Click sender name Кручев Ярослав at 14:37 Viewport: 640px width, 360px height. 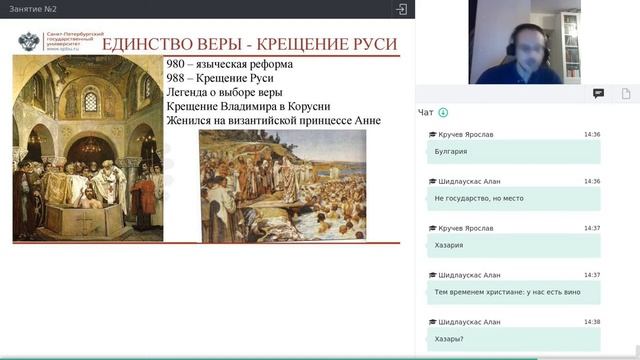[x=465, y=228]
